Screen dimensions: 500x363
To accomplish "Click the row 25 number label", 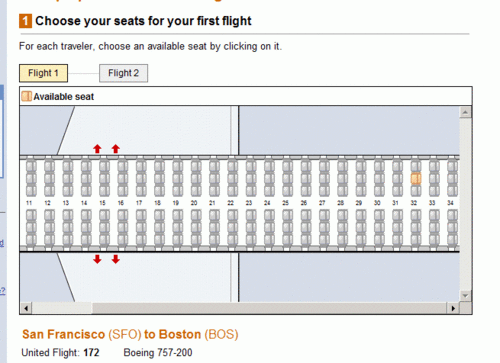I will pyautogui.click(x=285, y=203).
